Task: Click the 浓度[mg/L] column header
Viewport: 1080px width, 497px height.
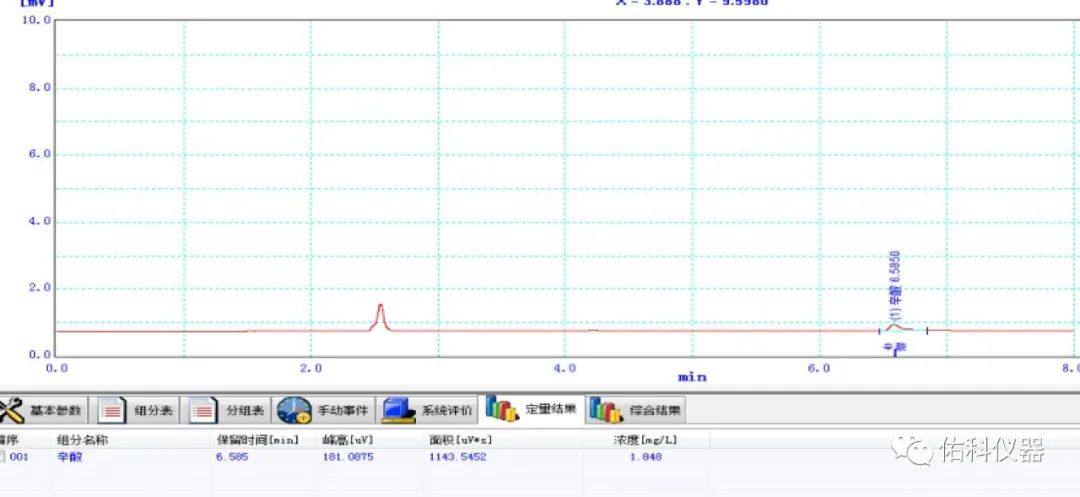Action: (645, 440)
